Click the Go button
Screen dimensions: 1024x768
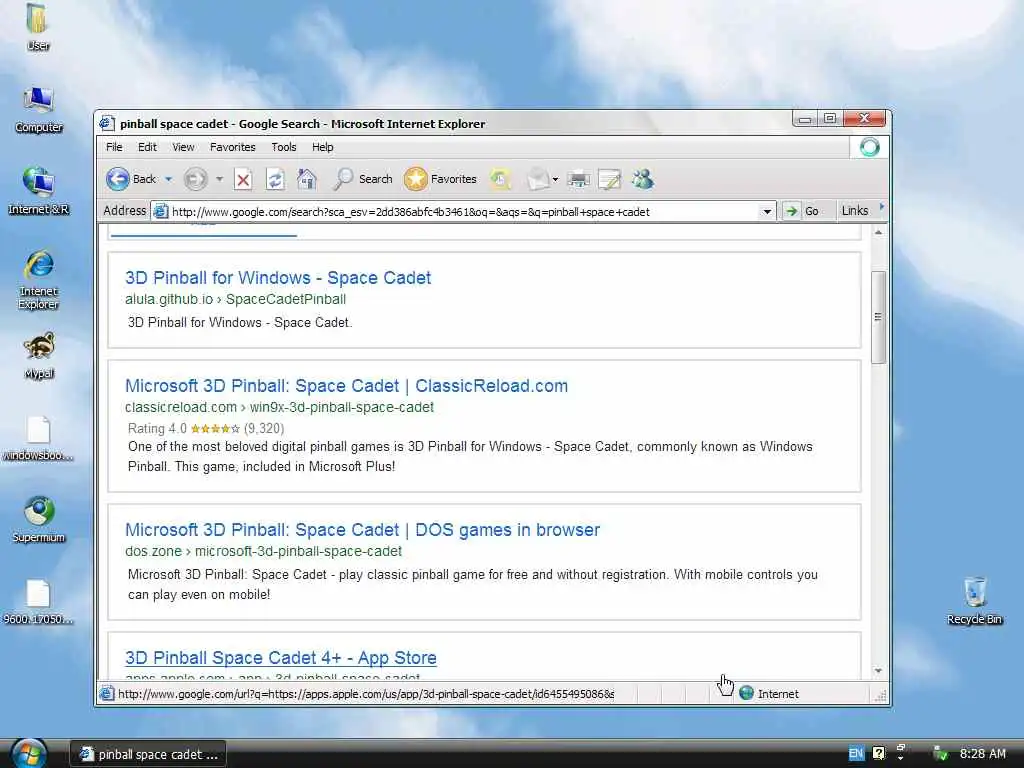tap(802, 211)
